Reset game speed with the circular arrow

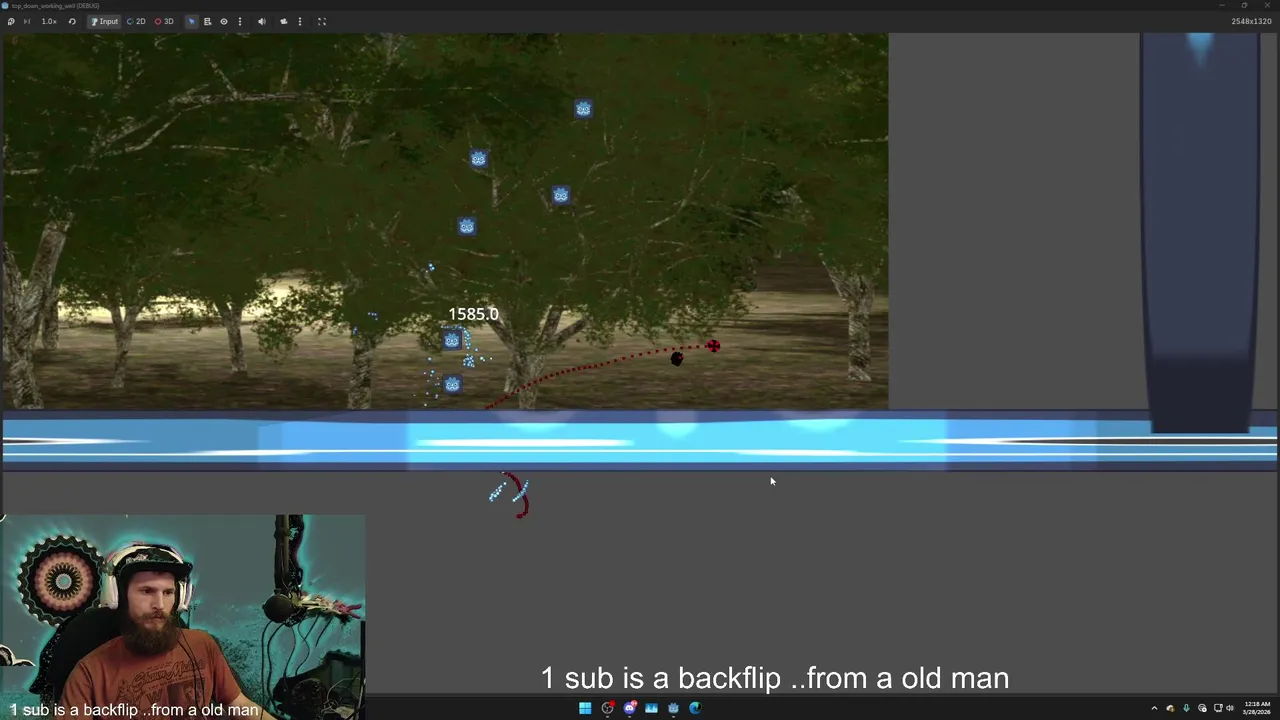point(72,21)
